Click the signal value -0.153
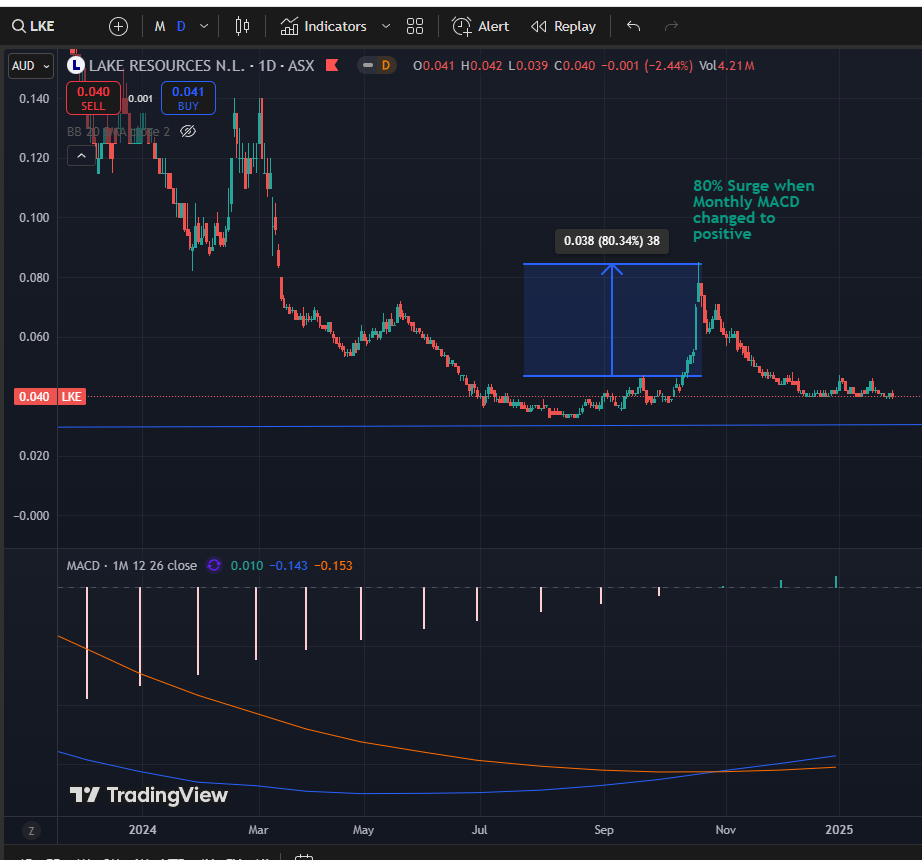The width and height of the screenshot is (922, 860). point(333,565)
